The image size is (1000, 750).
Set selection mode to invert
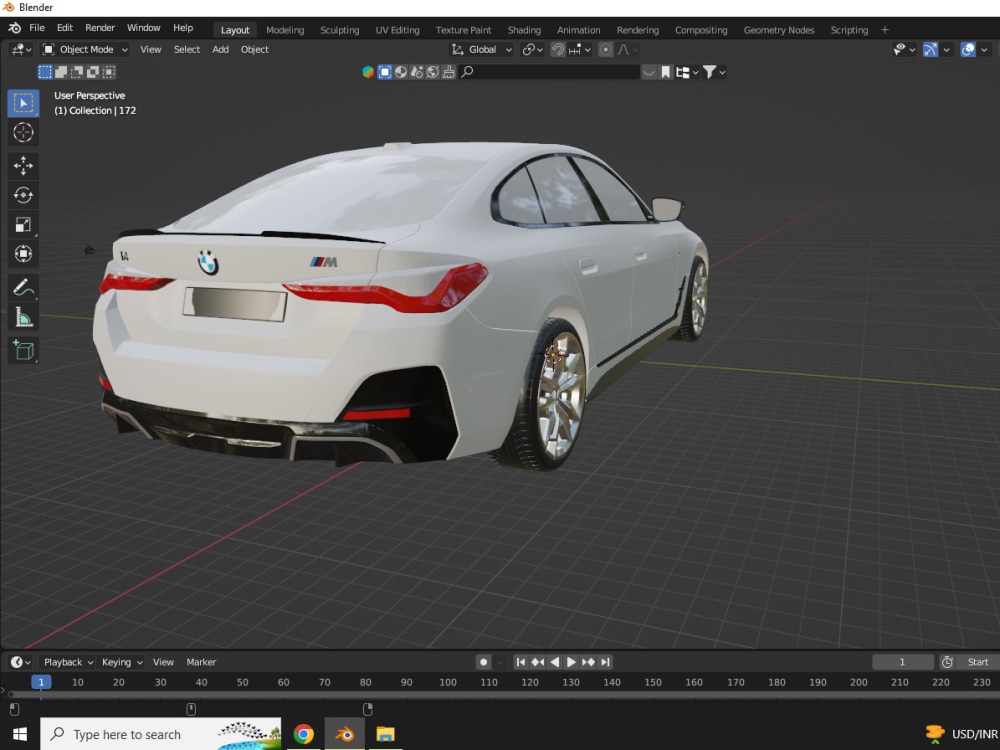coord(92,72)
